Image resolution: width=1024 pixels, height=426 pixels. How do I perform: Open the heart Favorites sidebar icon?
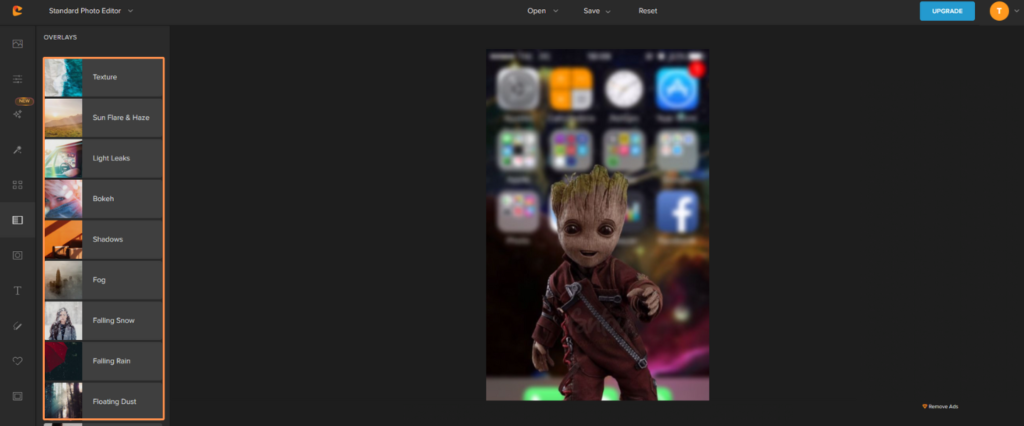pyautogui.click(x=18, y=361)
